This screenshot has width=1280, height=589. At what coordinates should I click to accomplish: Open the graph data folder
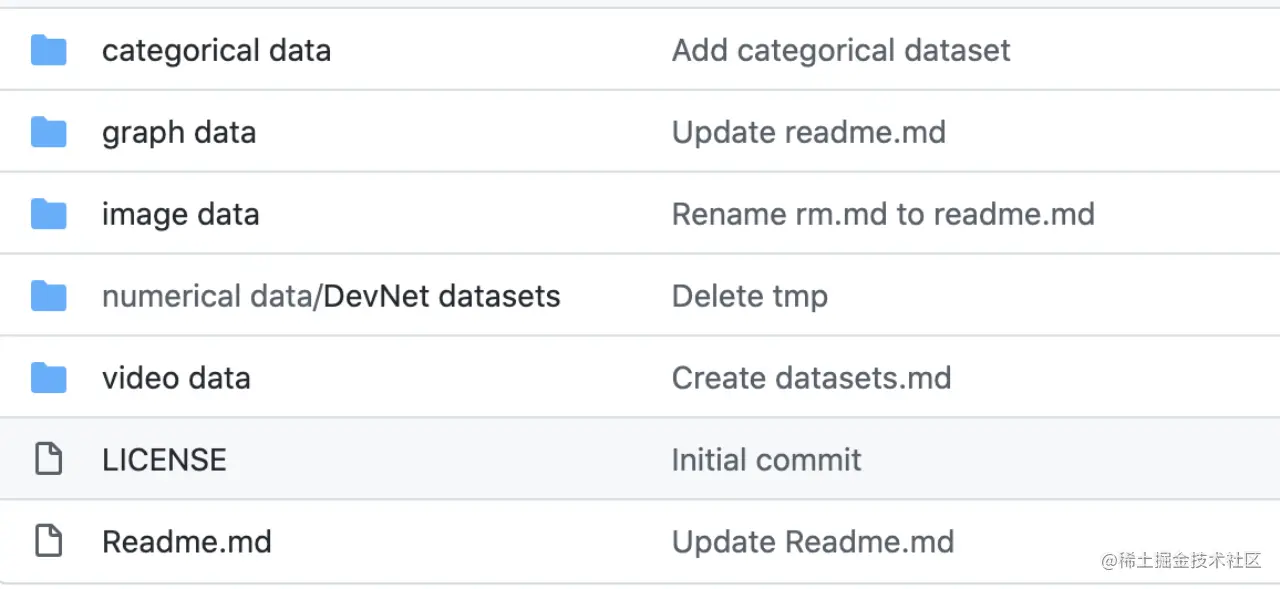179,132
